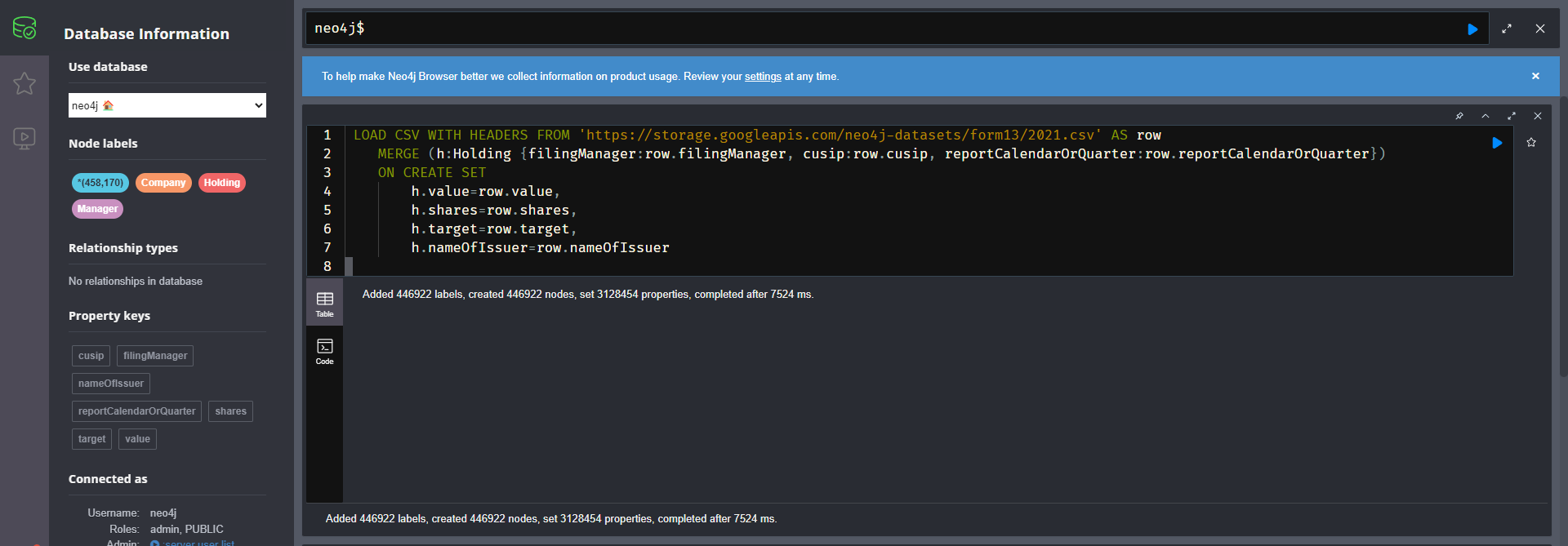Open the settings link in banner

tap(763, 77)
